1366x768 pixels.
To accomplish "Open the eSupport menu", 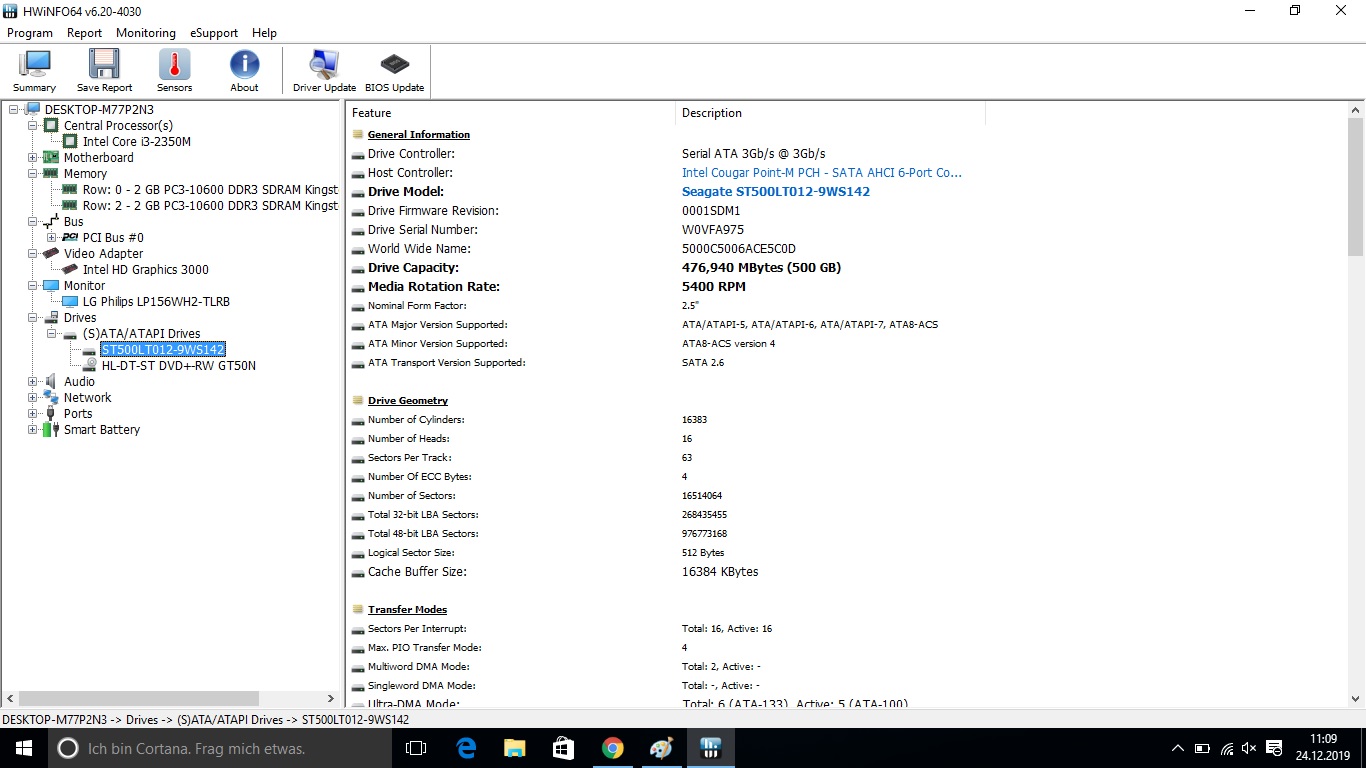I will pyautogui.click(x=214, y=33).
